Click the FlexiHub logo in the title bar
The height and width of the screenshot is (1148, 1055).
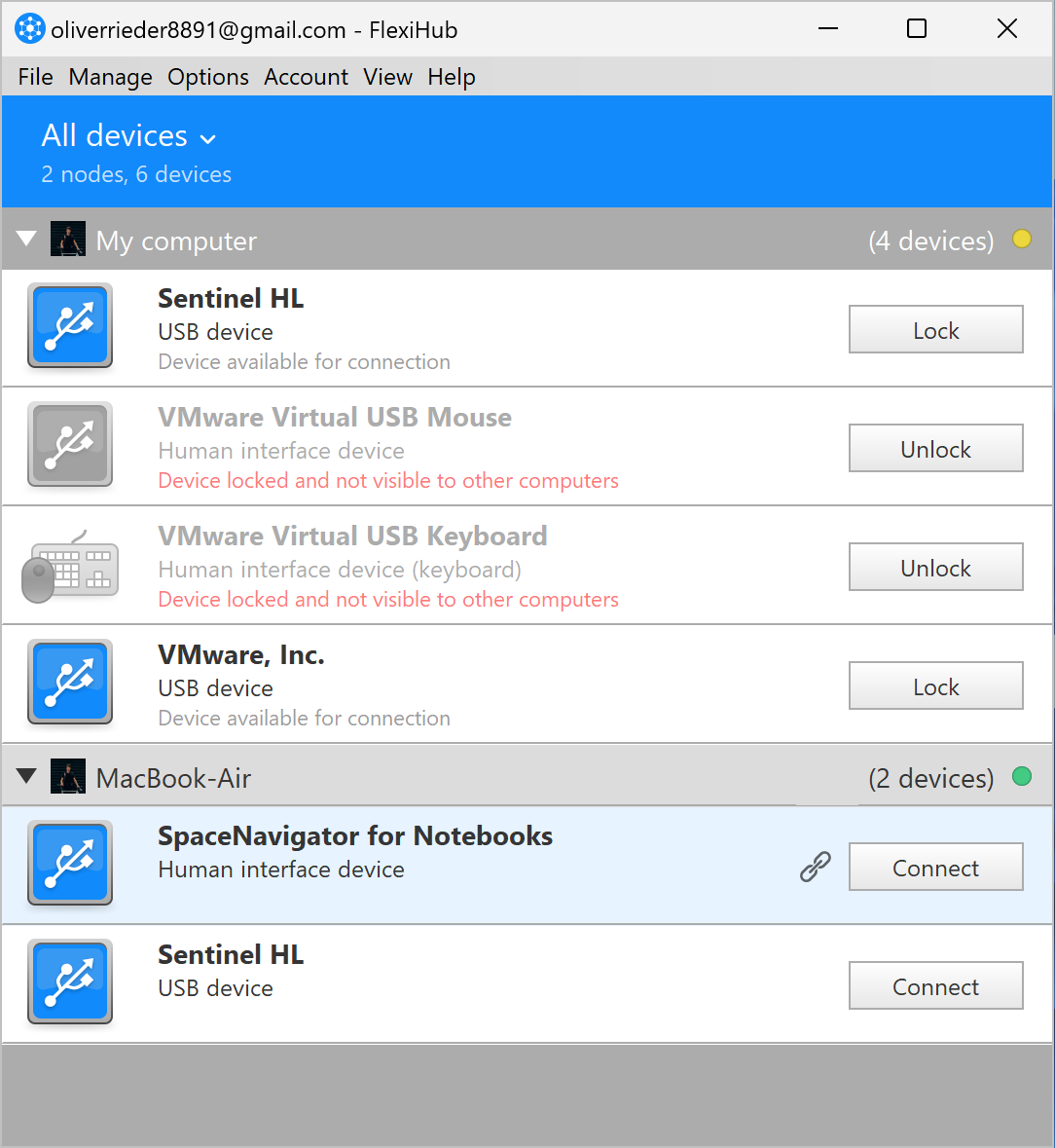[x=29, y=29]
